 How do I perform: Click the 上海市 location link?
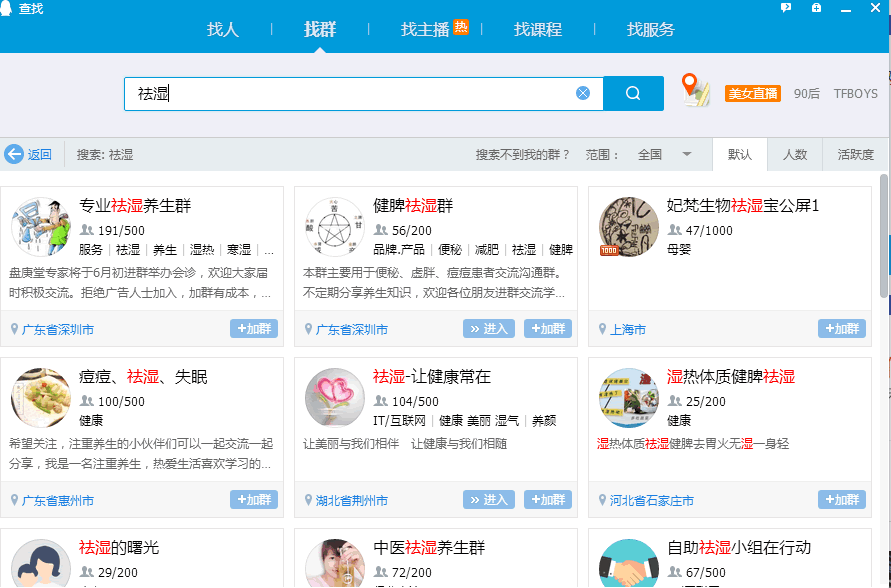click(x=628, y=328)
